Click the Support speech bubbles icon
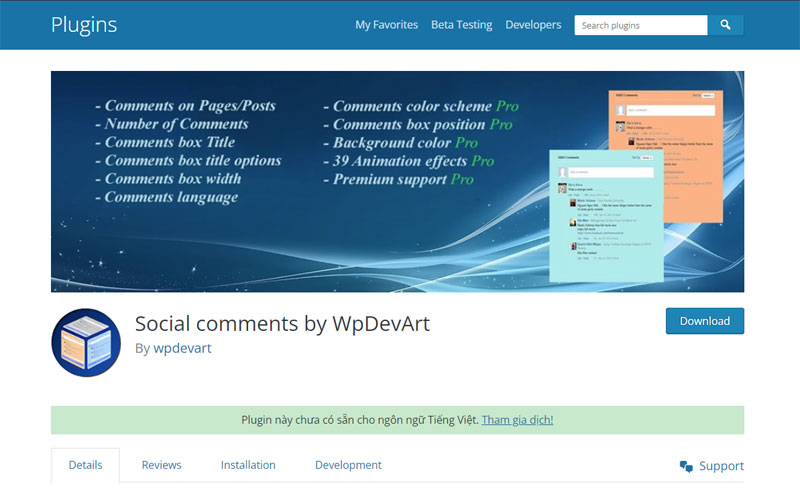 [686, 466]
